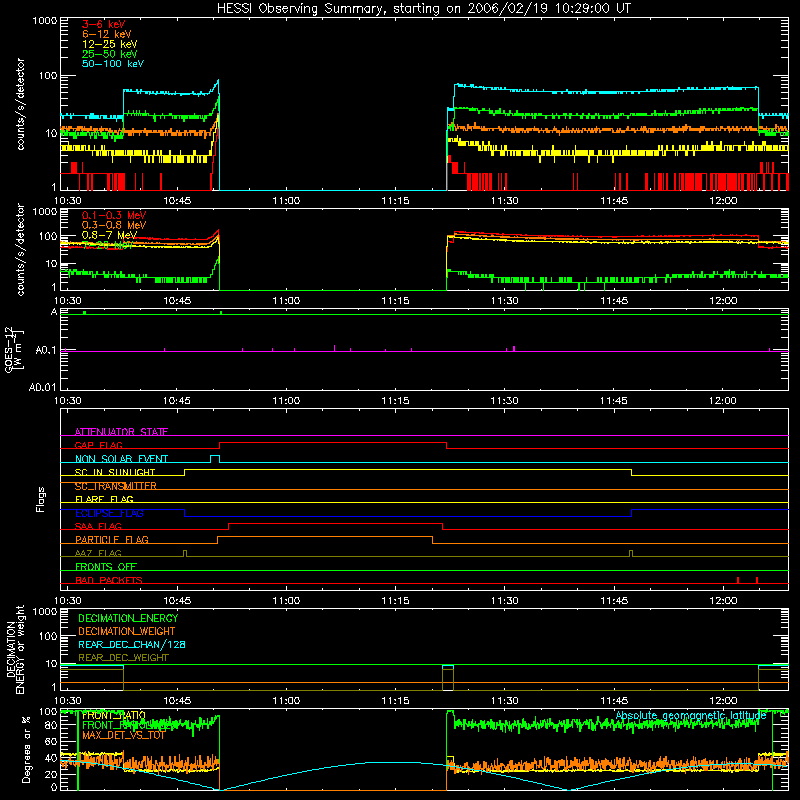This screenshot has width=800, height=800.
Task: Click the 0.8-7 MeV legend label
Action: pos(109,235)
